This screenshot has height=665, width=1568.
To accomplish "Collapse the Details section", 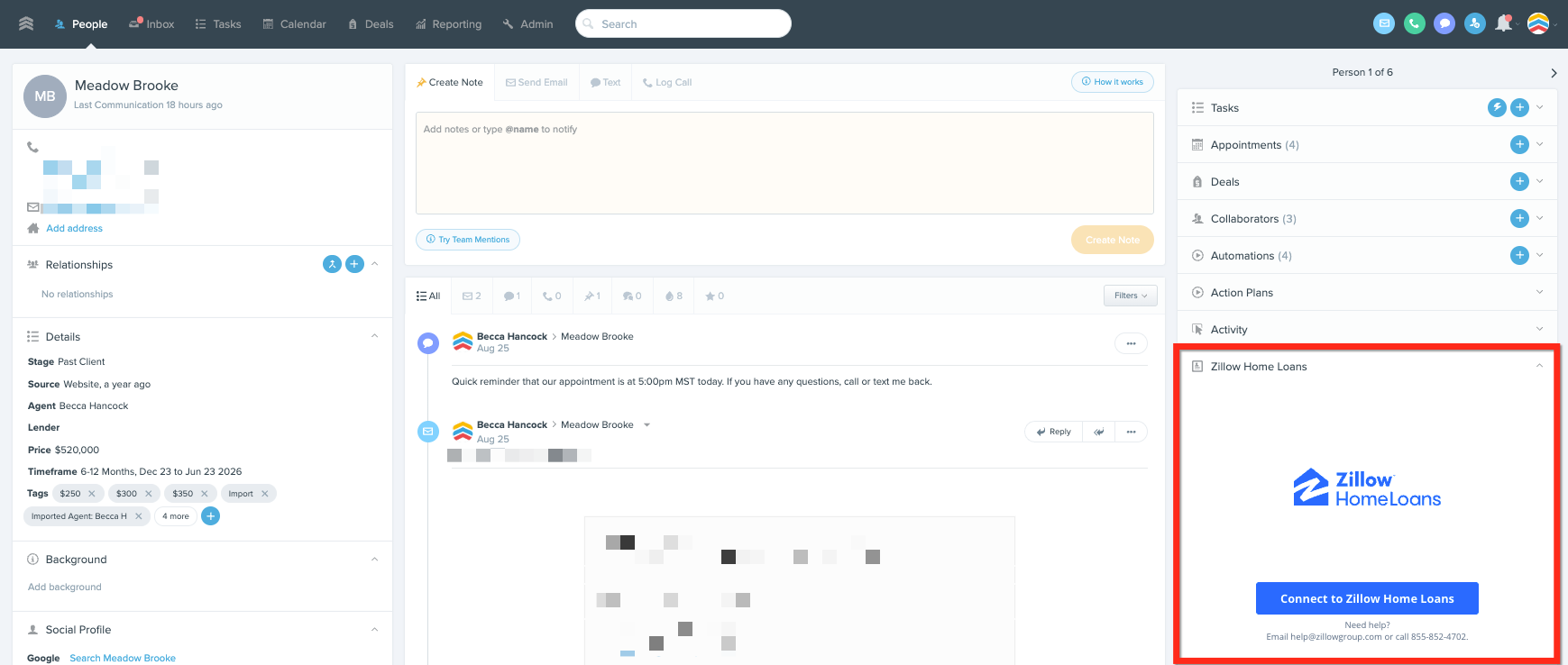I will (x=374, y=336).
